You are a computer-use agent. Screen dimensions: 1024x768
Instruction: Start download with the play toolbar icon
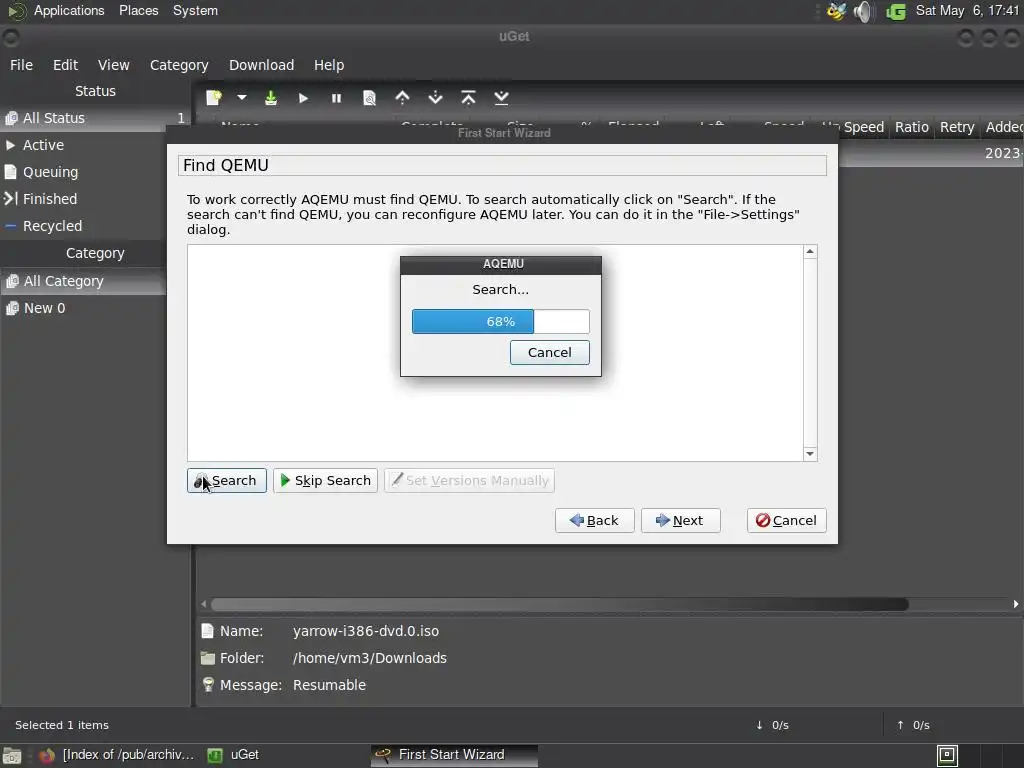(x=303, y=98)
